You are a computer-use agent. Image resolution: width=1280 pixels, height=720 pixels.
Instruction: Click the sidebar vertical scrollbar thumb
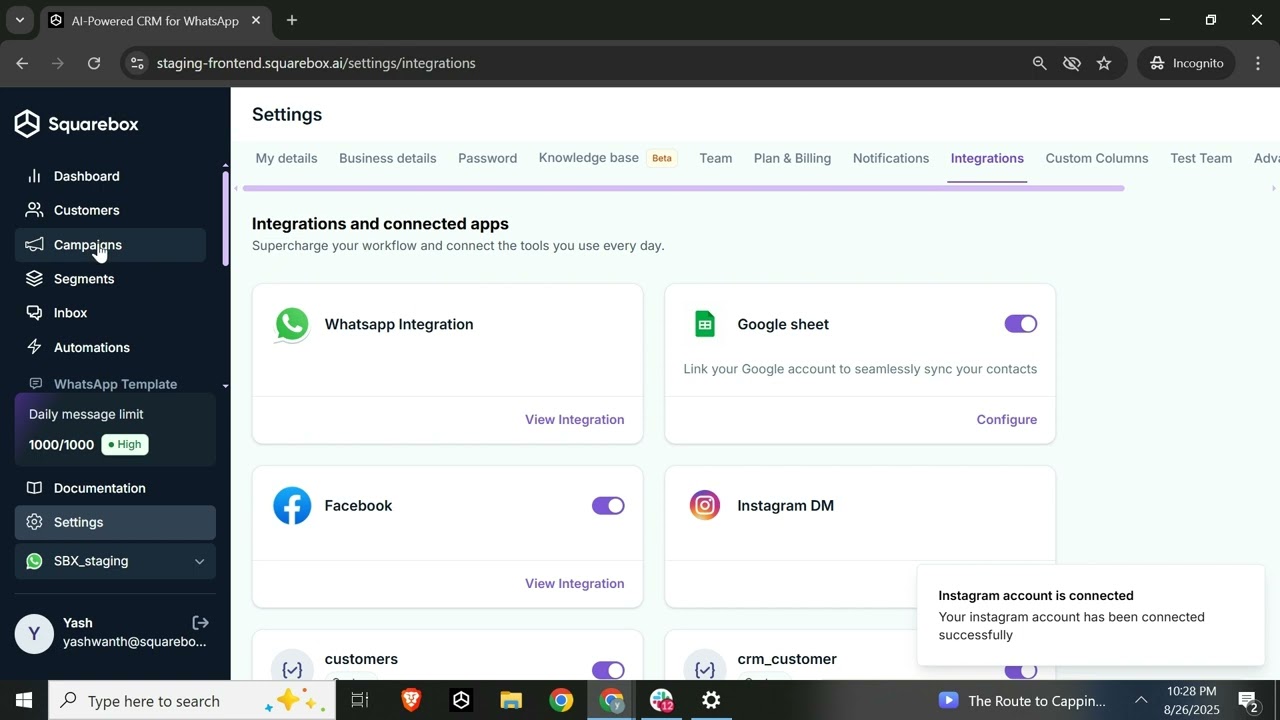click(225, 217)
